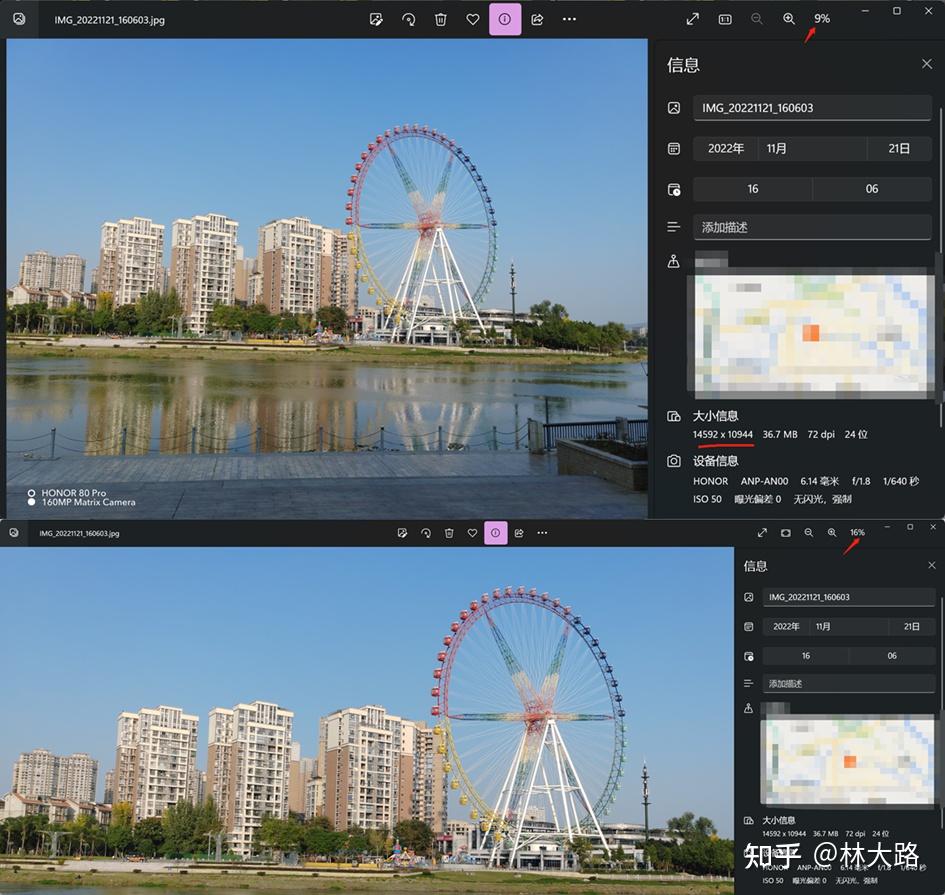Click the top window's ANP-AN00 device model text
Image resolution: width=945 pixels, height=895 pixels.
[x=764, y=481]
